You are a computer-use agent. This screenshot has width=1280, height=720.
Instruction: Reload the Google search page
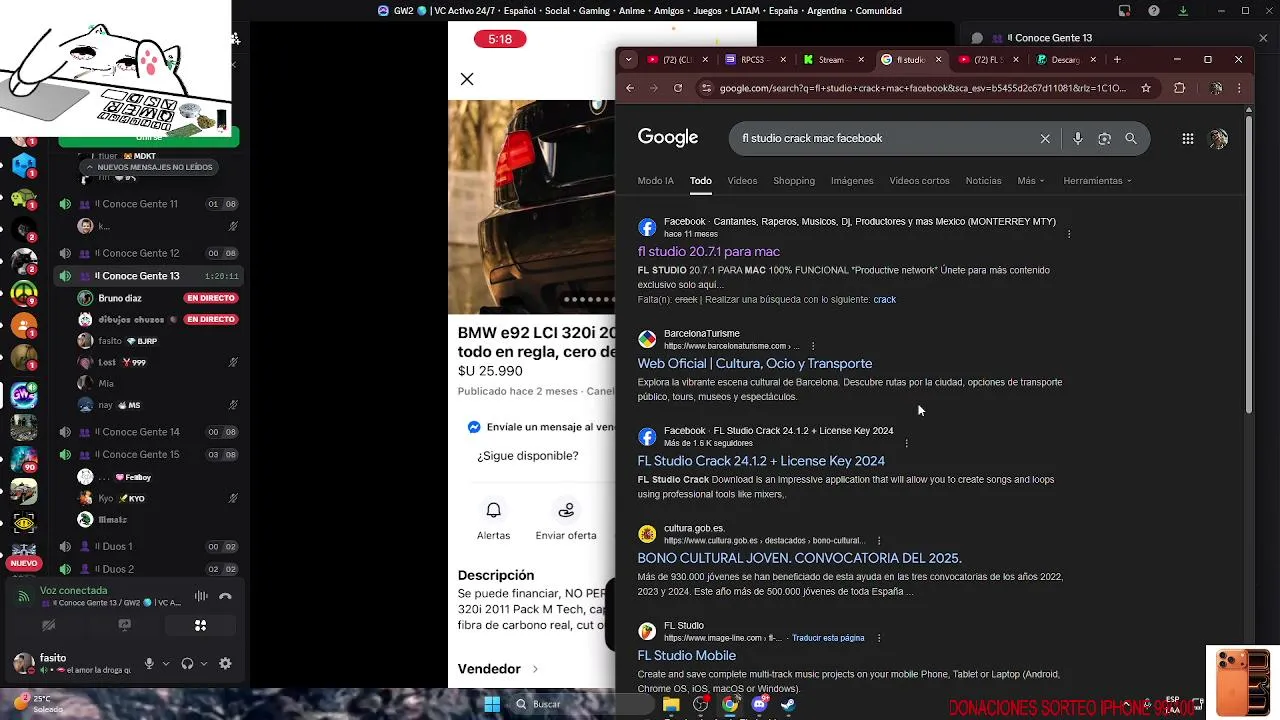pyautogui.click(x=678, y=88)
